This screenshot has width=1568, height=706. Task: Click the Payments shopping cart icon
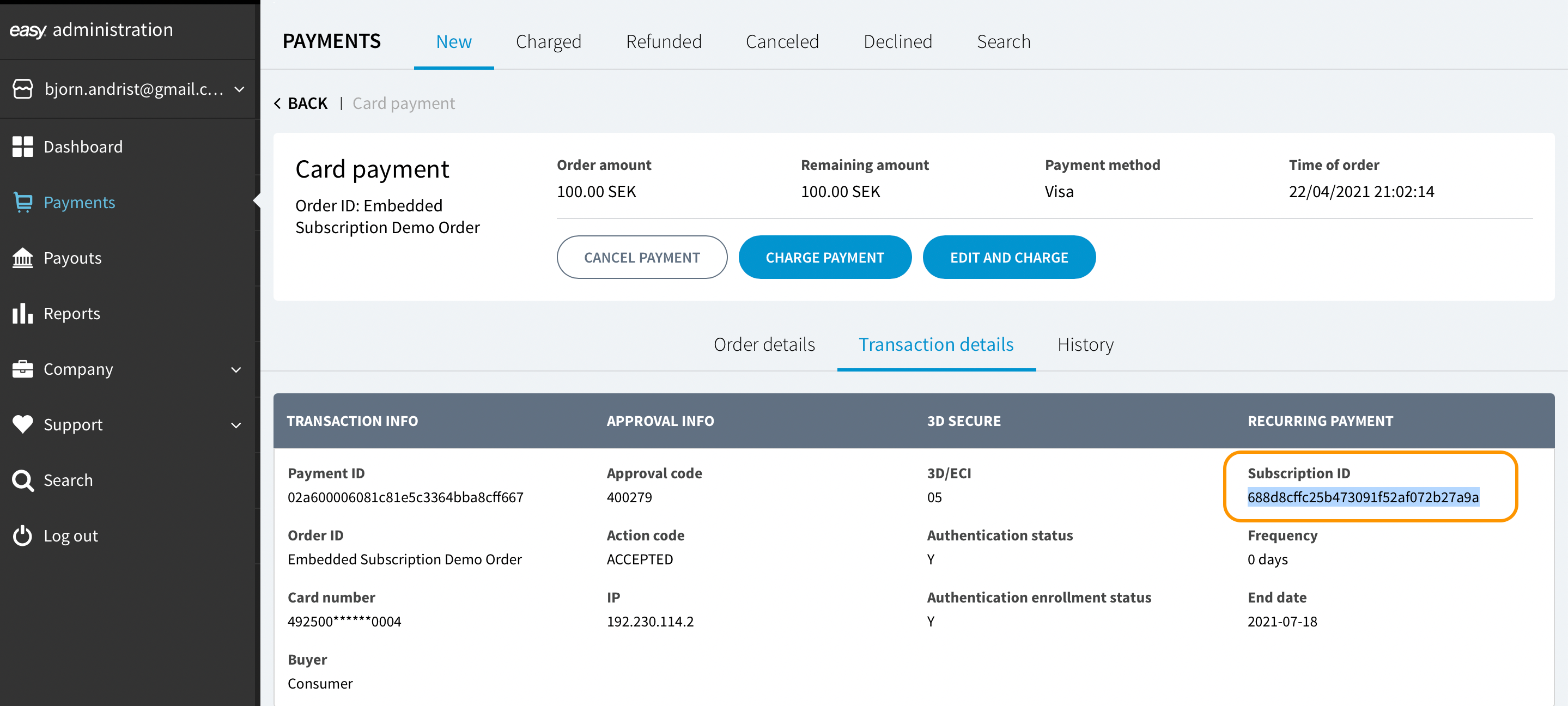coord(22,202)
